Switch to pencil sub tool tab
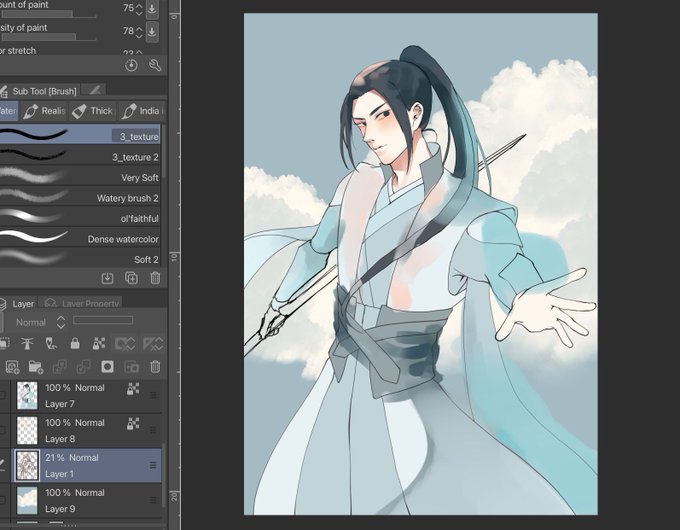 (95, 90)
